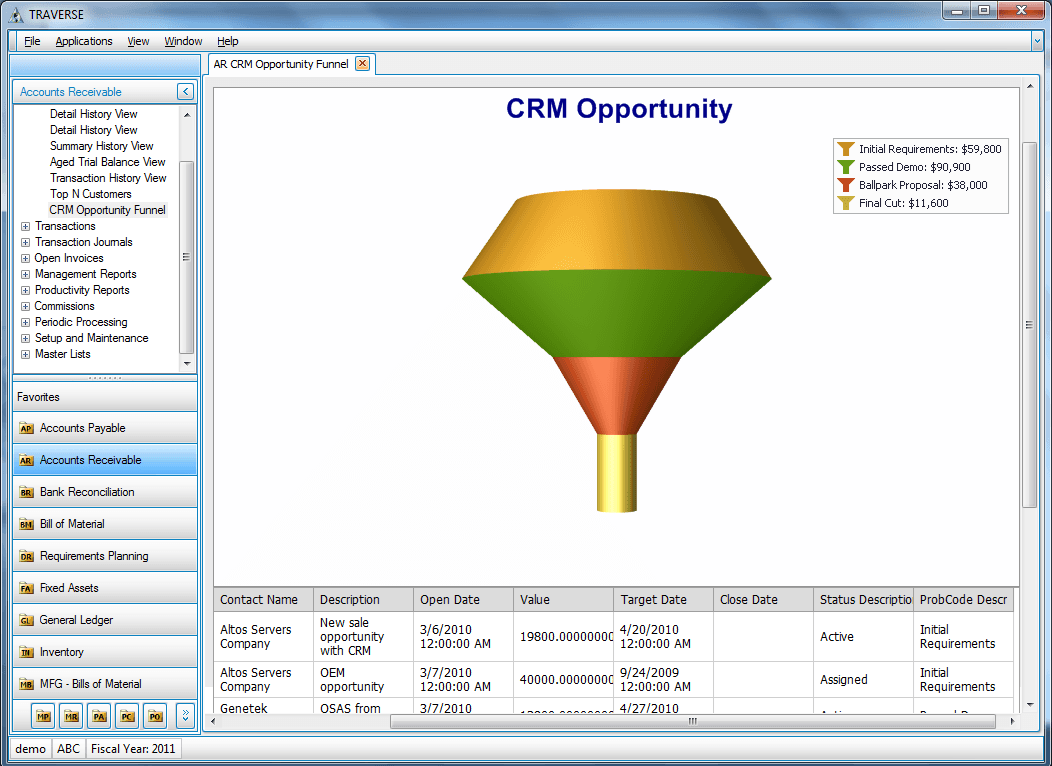This screenshot has width=1052, height=766.
Task: Click the BM Bill of Material icon
Action: coord(26,524)
